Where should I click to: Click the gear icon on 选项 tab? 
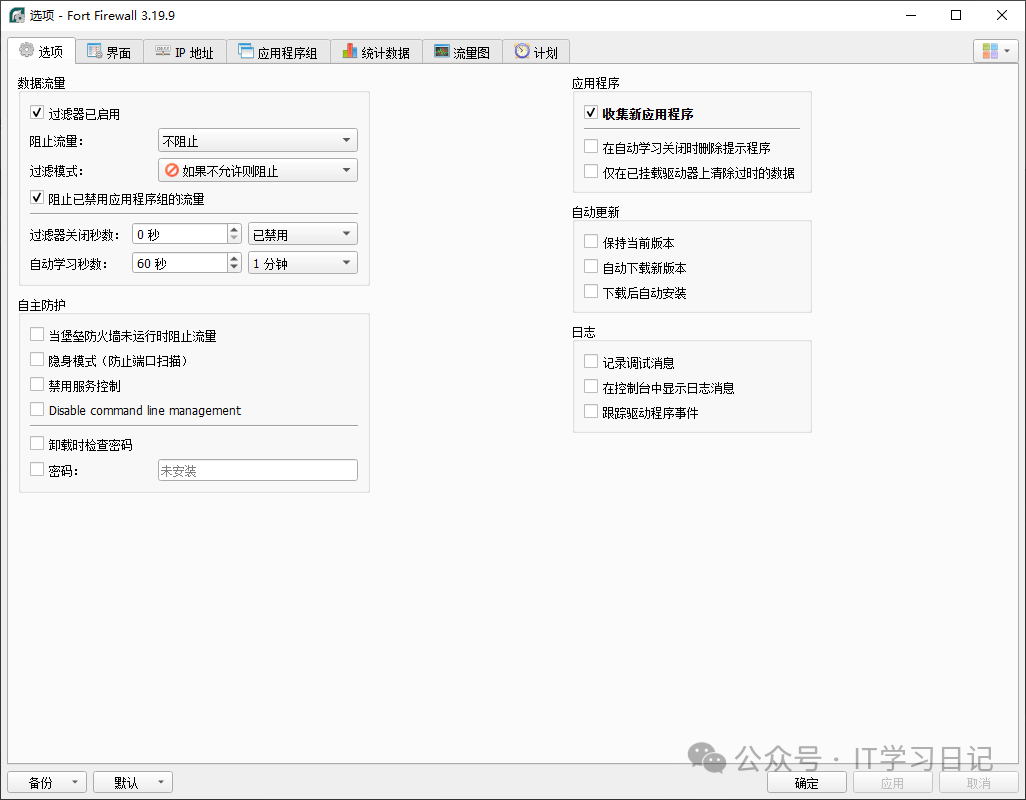[x=27, y=51]
